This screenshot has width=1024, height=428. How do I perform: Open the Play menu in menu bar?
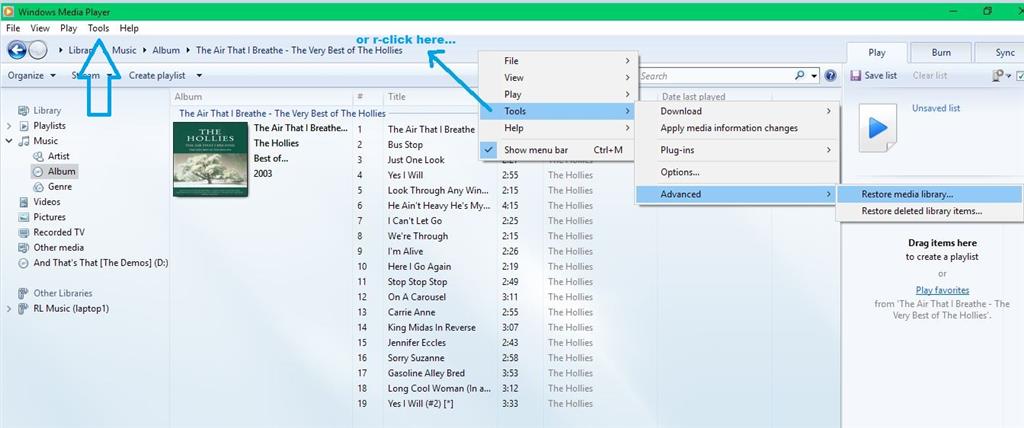click(69, 28)
